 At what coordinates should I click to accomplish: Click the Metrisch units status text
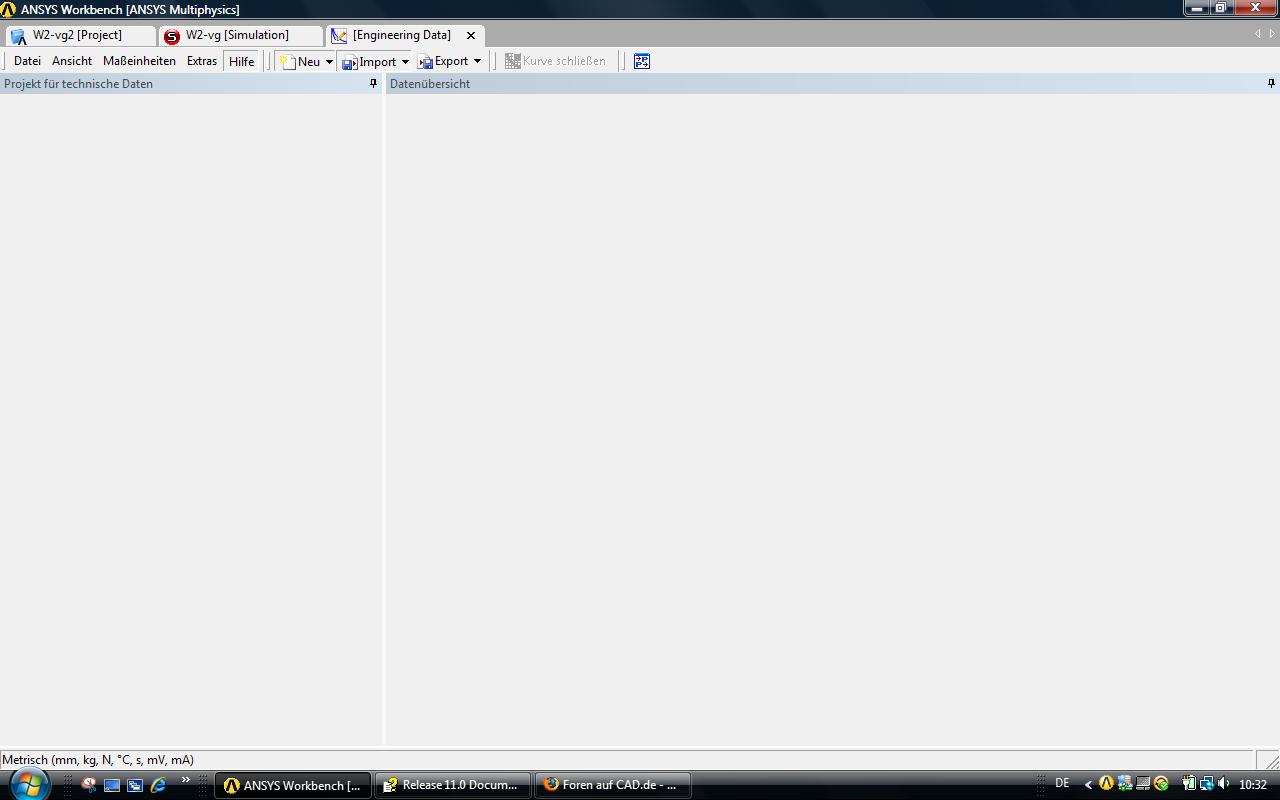[98, 760]
